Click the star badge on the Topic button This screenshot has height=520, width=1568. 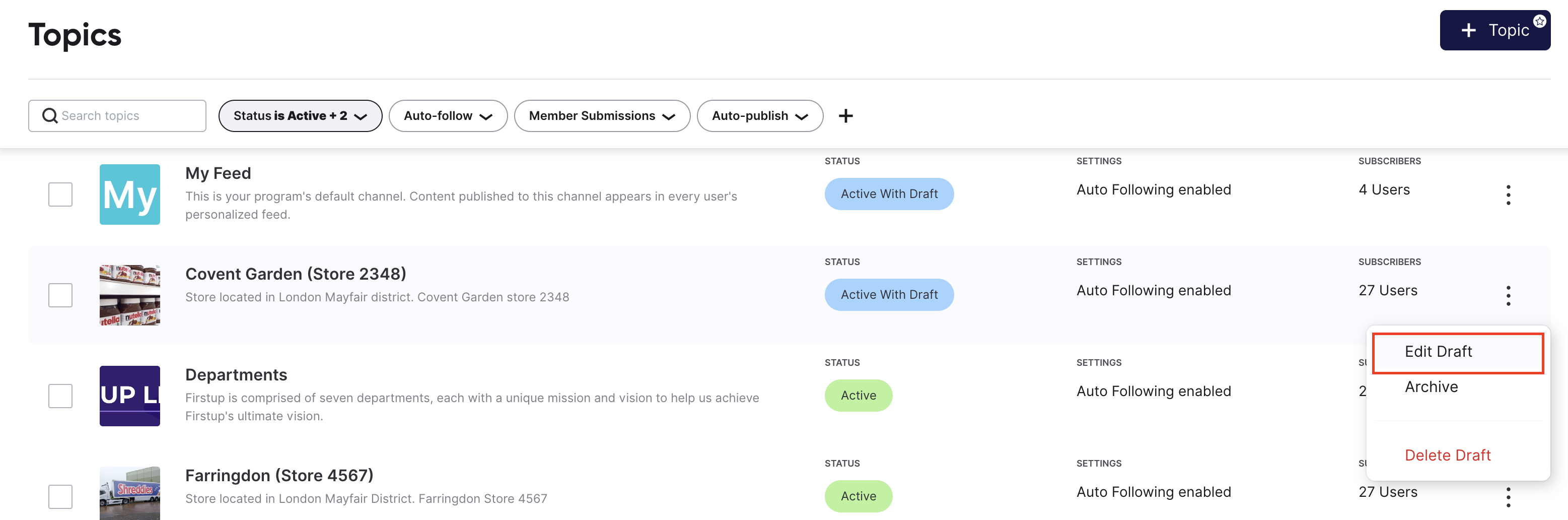click(x=1539, y=21)
